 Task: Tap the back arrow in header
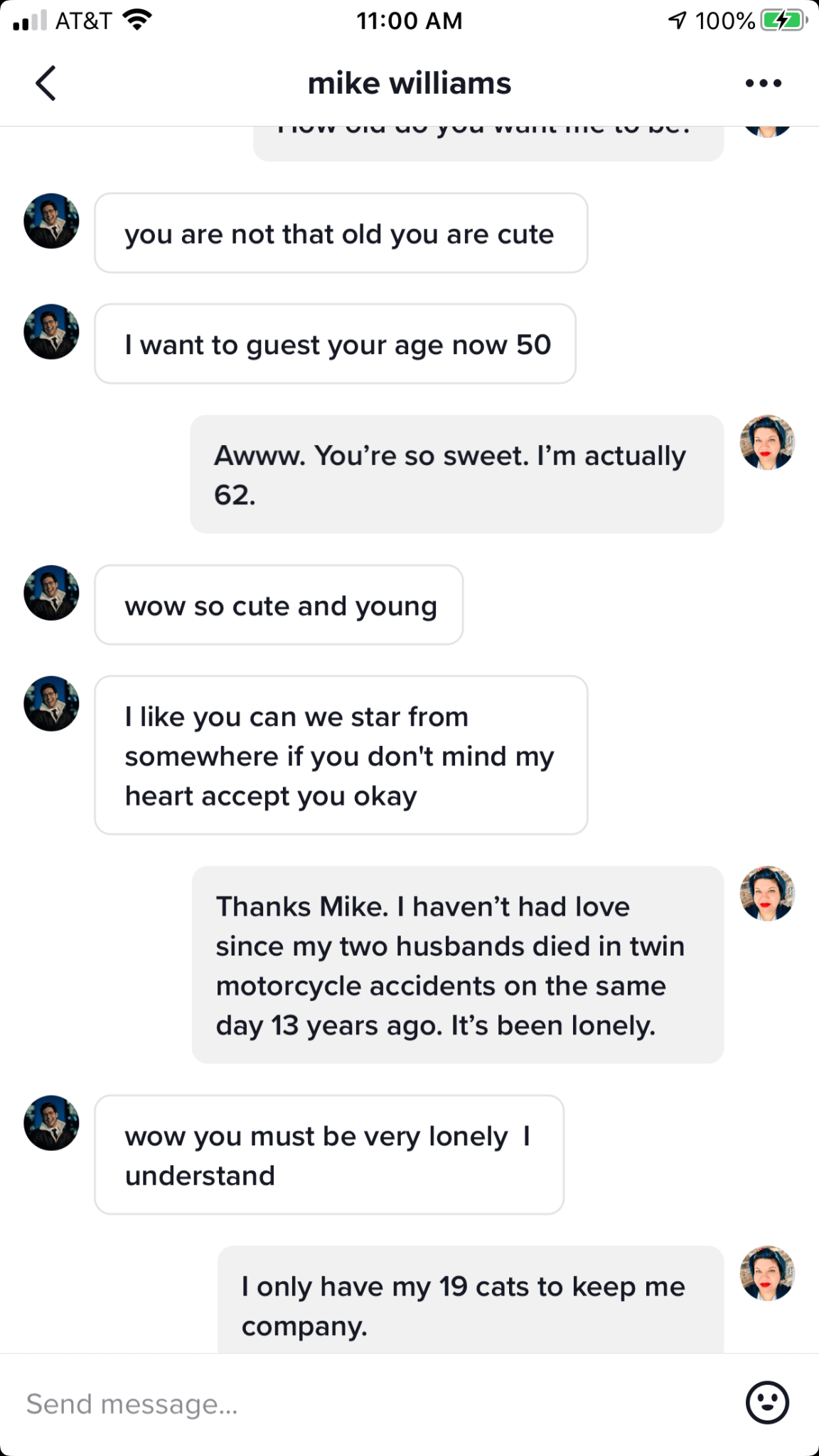[x=45, y=83]
